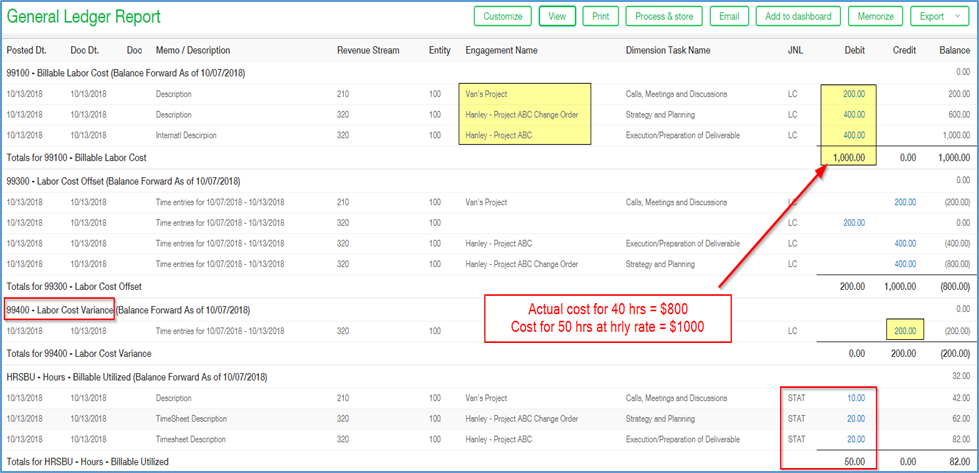Viewport: 979px width, 473px height.
Task: Select Totals for 99400 - Labor Cost Variance
Action: coord(79,353)
